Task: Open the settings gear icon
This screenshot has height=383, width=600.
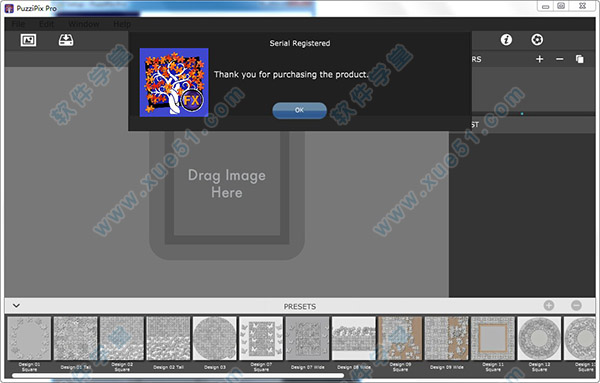Action: 537,39
